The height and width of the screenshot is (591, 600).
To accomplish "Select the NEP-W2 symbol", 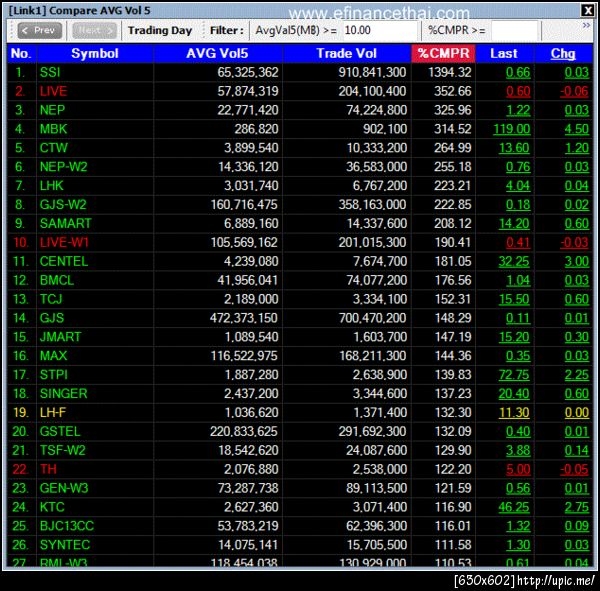I will pyautogui.click(x=64, y=167).
